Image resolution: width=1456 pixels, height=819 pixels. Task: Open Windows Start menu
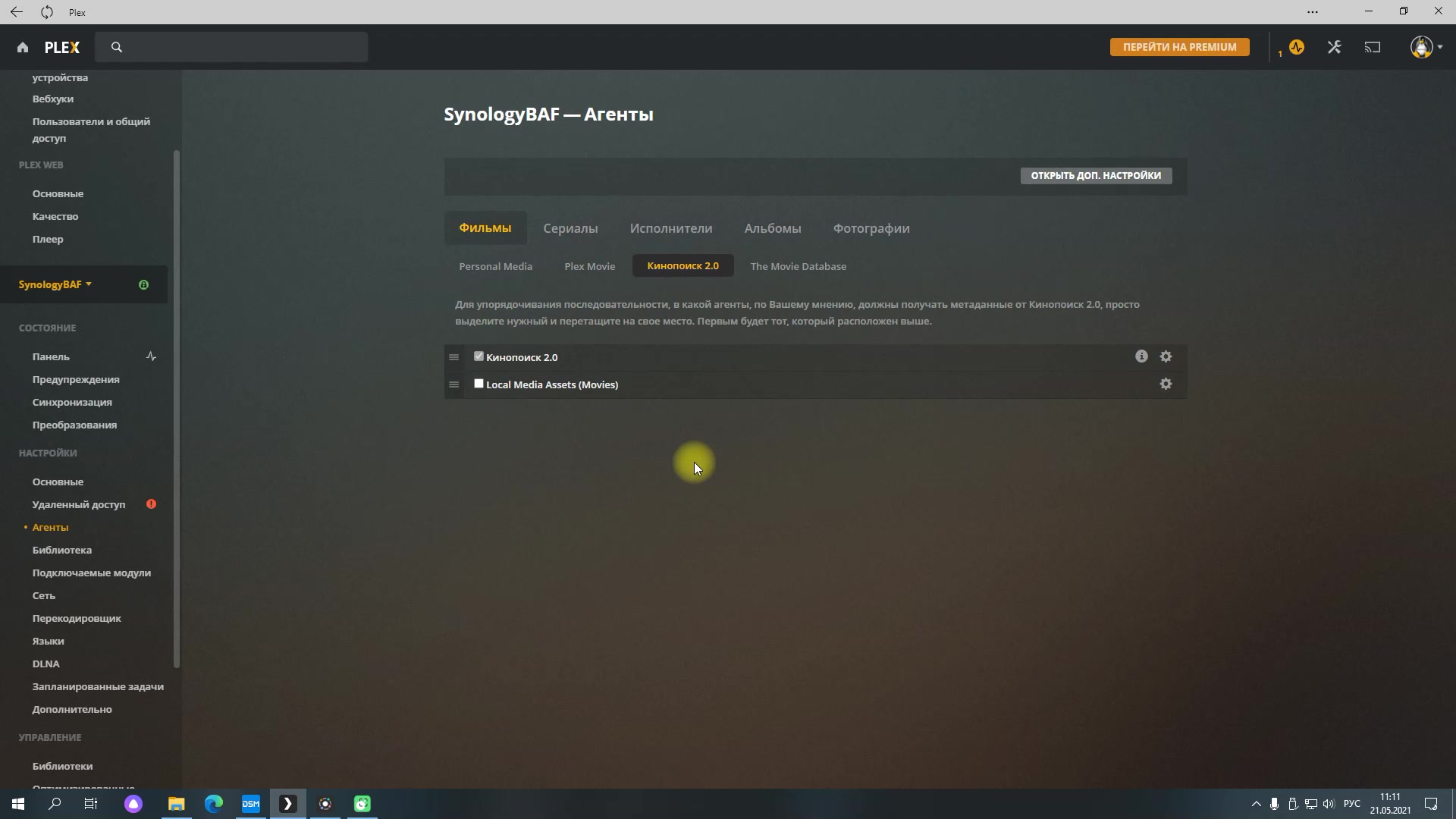pos(18,804)
